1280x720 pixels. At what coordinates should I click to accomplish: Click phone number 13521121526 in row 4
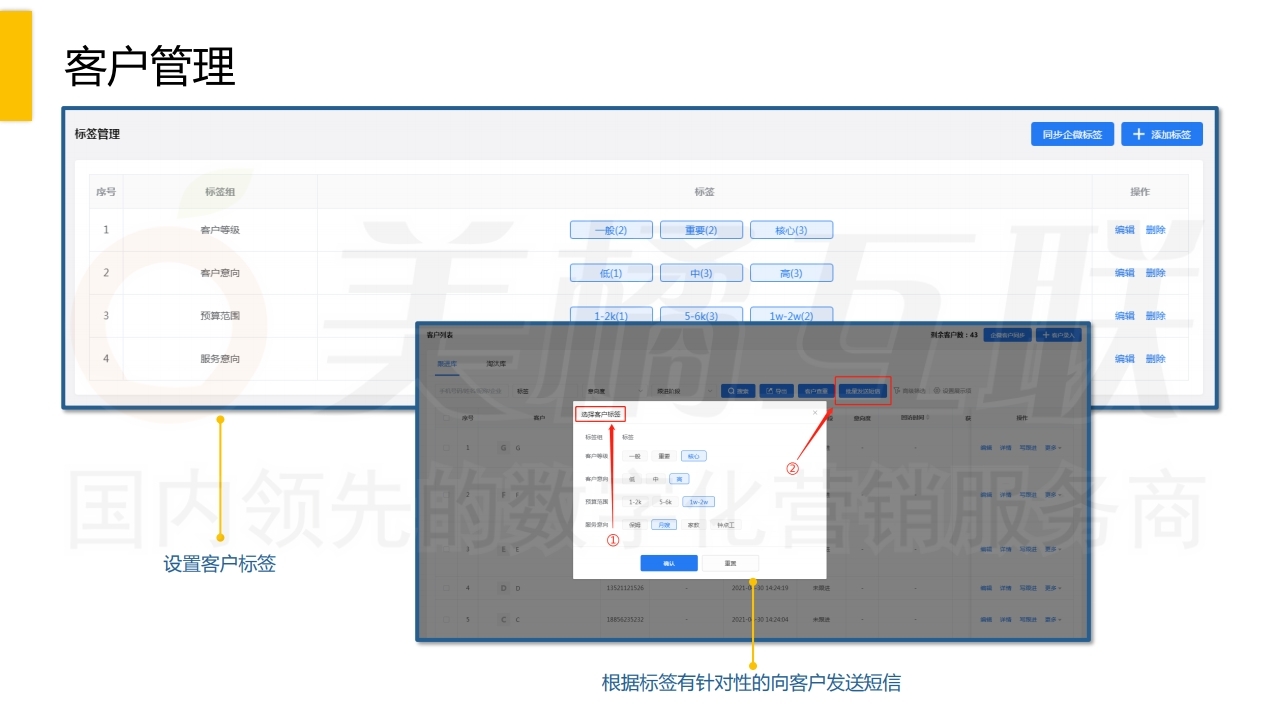coord(625,588)
